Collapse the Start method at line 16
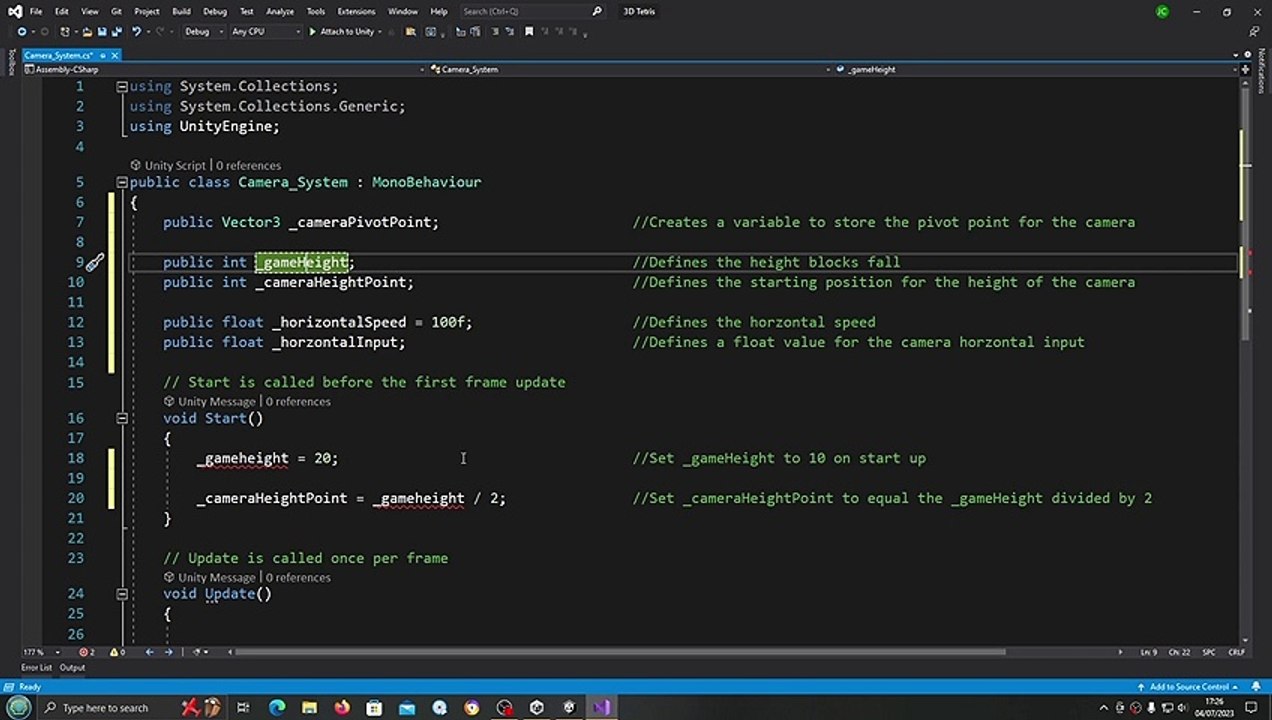Image resolution: width=1272 pixels, height=720 pixels. coord(121,418)
